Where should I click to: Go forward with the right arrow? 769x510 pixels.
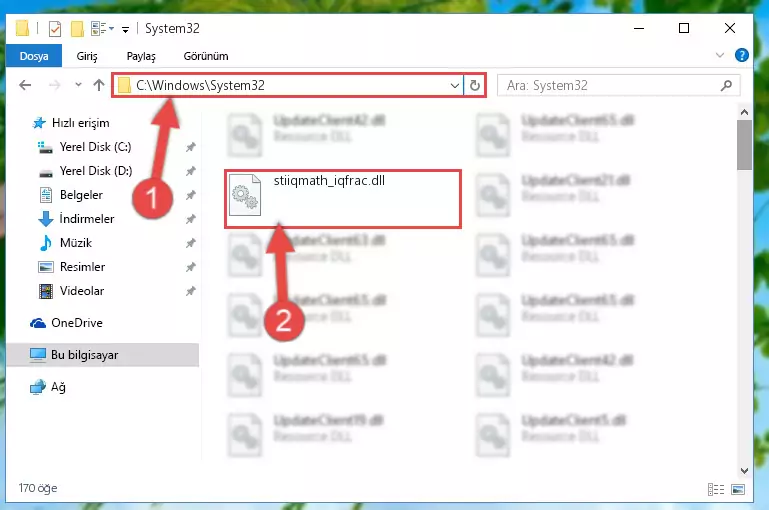point(54,85)
